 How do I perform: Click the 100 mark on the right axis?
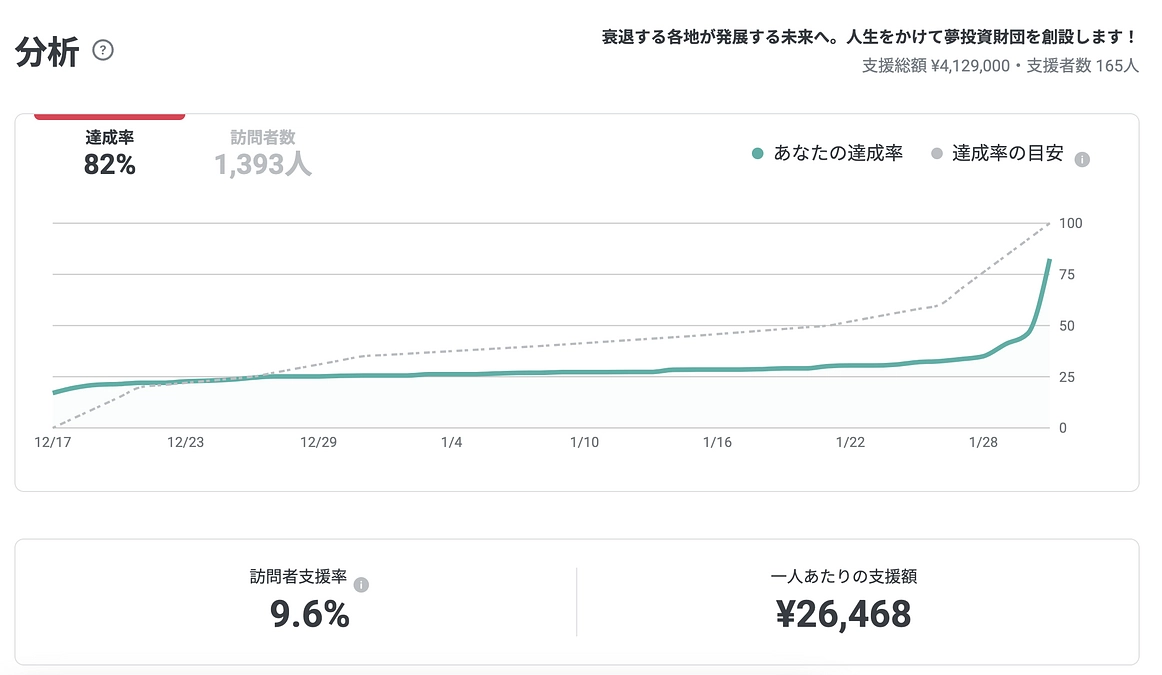pyautogui.click(x=1071, y=223)
